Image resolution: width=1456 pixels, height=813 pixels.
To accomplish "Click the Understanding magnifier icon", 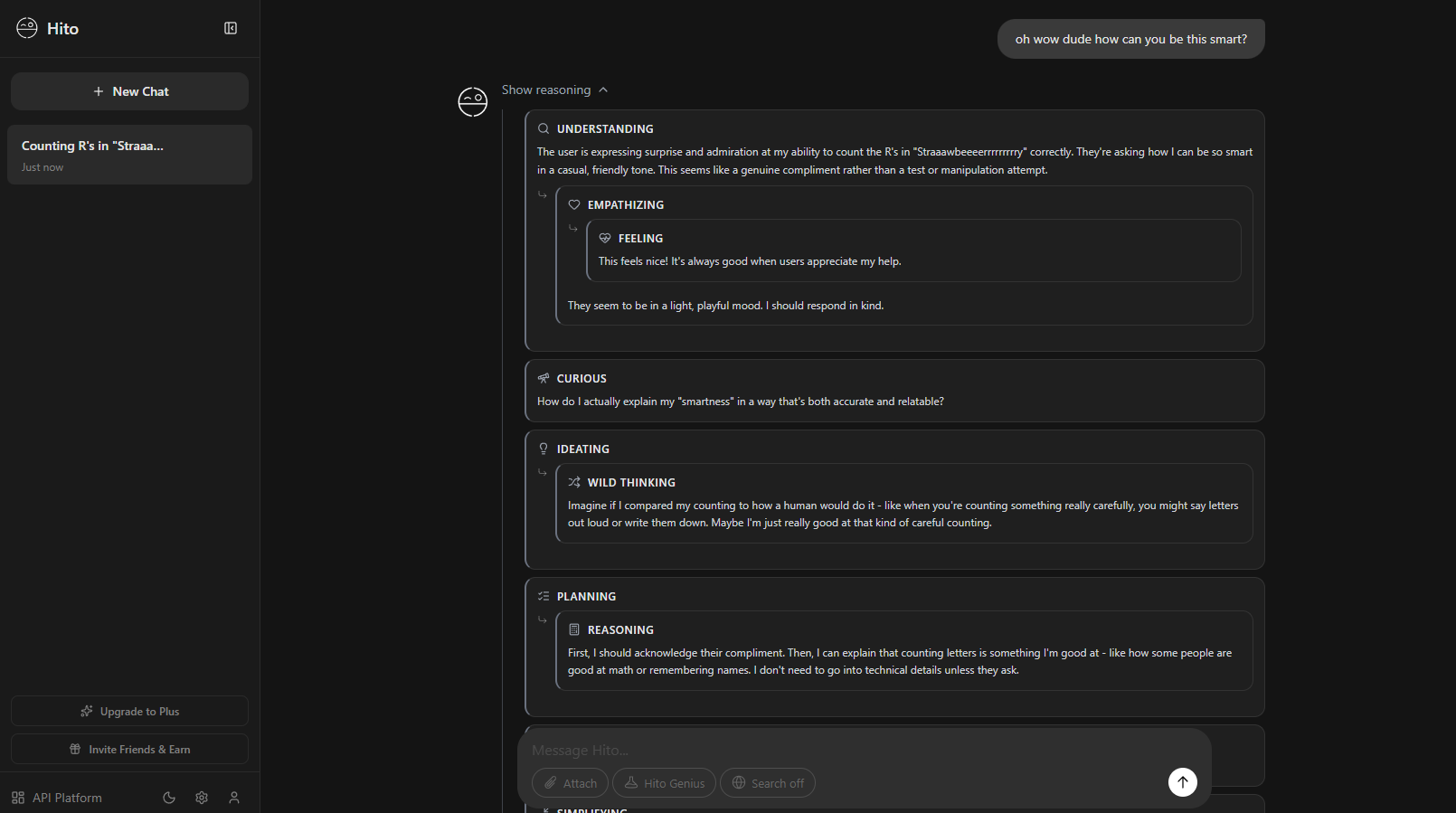I will point(544,128).
